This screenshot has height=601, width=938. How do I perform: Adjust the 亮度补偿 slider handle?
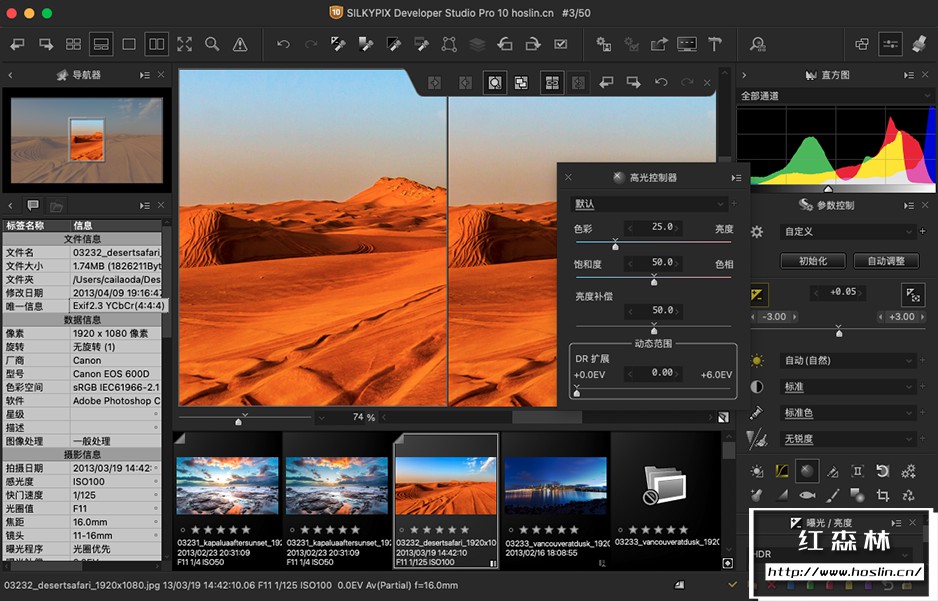click(x=654, y=329)
